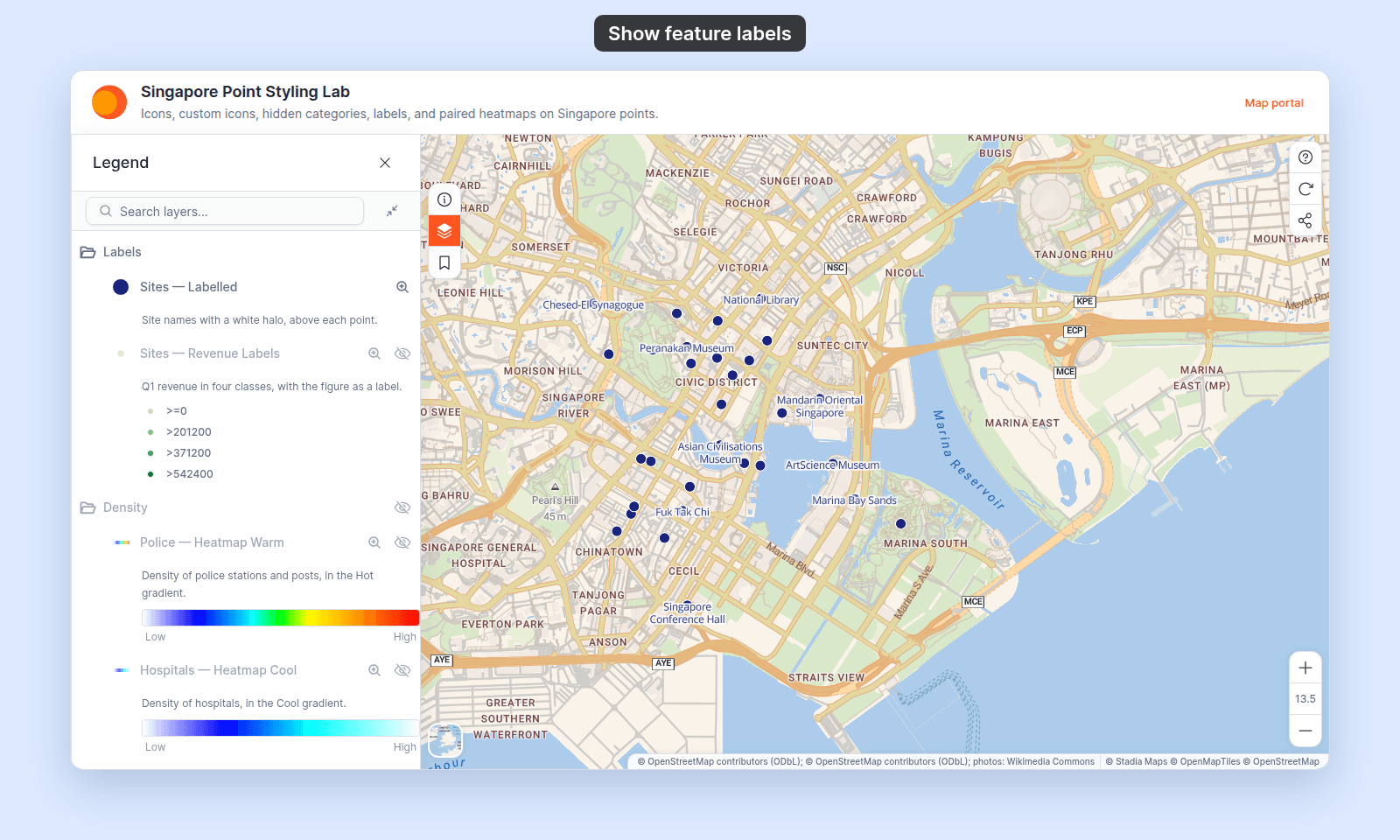Show the Density group layers
Screen dimensions: 1400x840
tap(402, 507)
